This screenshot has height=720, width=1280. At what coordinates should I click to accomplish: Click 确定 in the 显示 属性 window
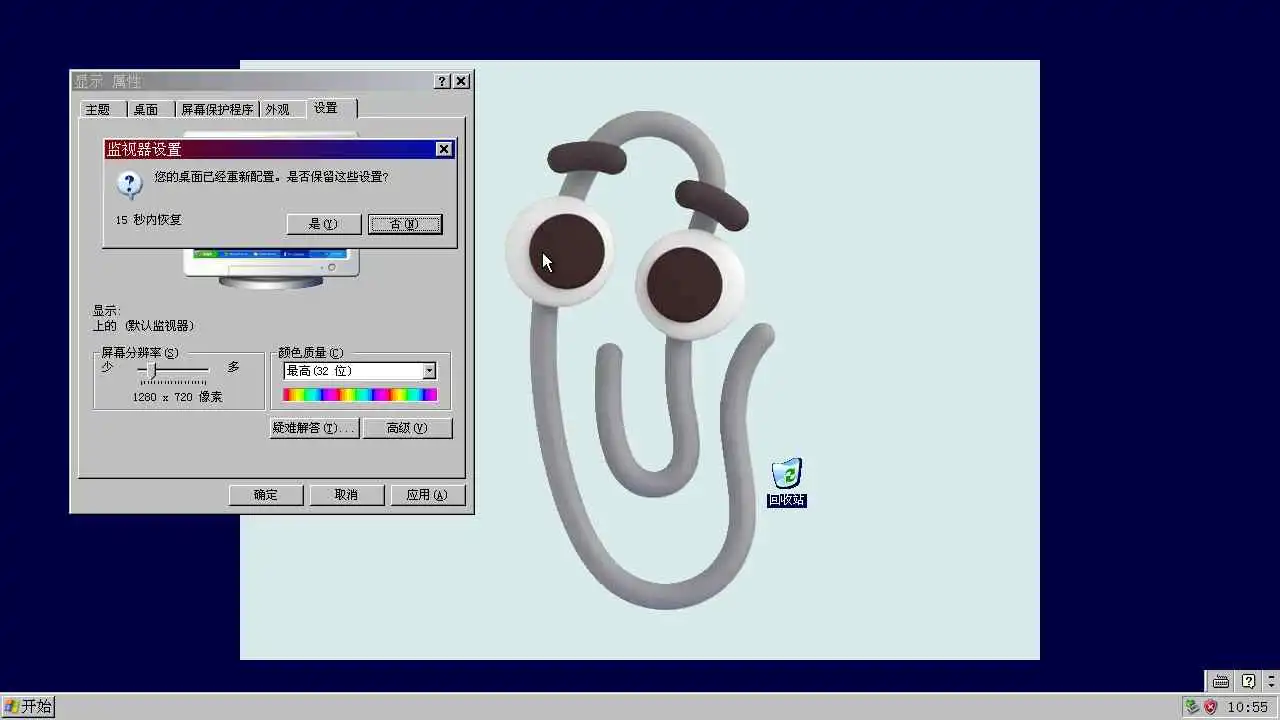coord(266,495)
